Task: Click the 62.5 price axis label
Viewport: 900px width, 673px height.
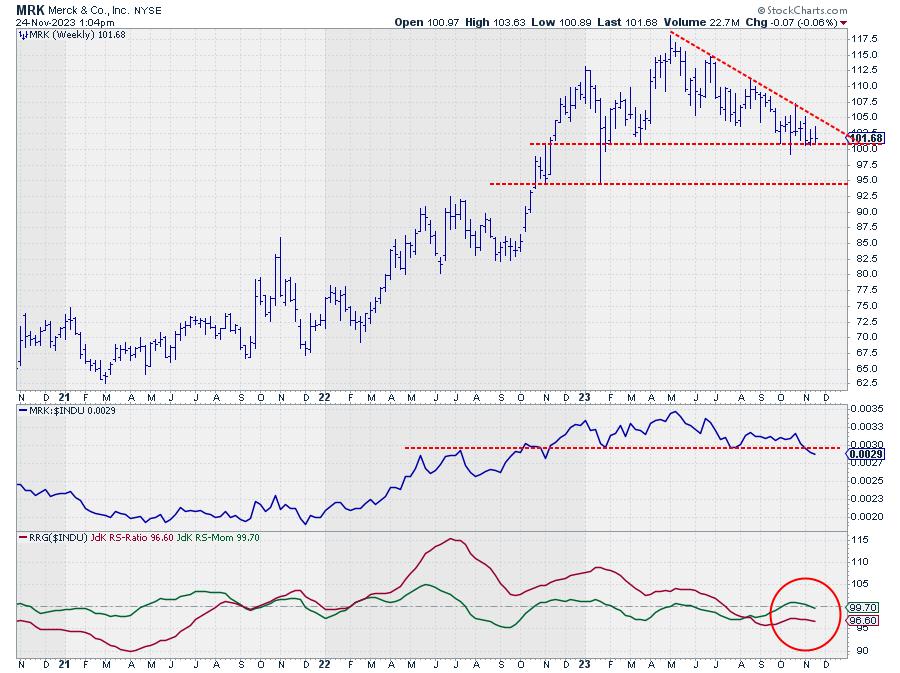Action: (867, 383)
